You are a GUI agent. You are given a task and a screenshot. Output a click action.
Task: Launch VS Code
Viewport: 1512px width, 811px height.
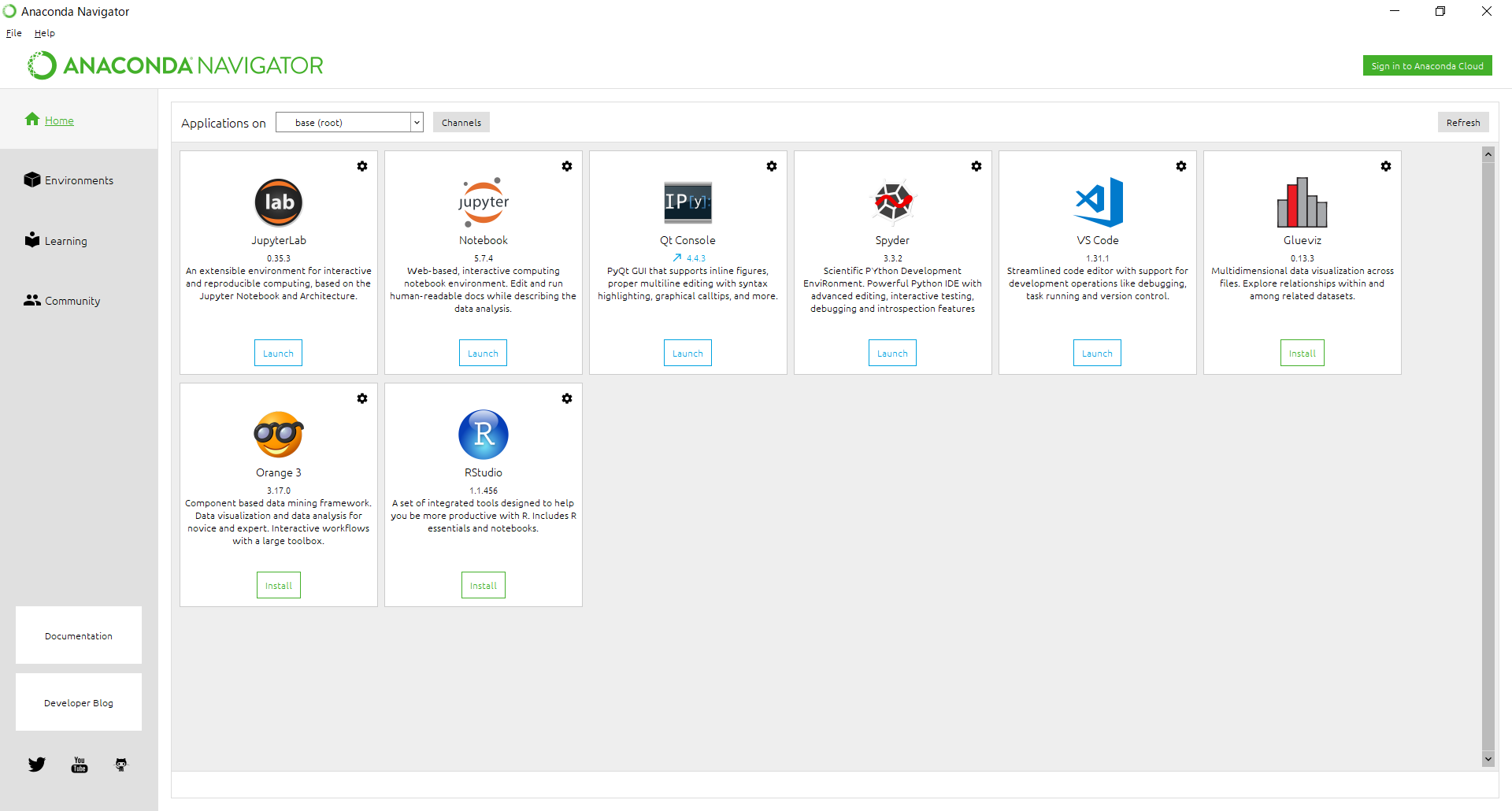(x=1097, y=353)
